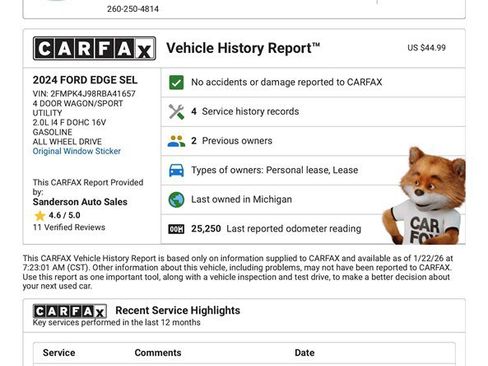Click the CARFAX report disclaimer paragraph

coord(238,272)
